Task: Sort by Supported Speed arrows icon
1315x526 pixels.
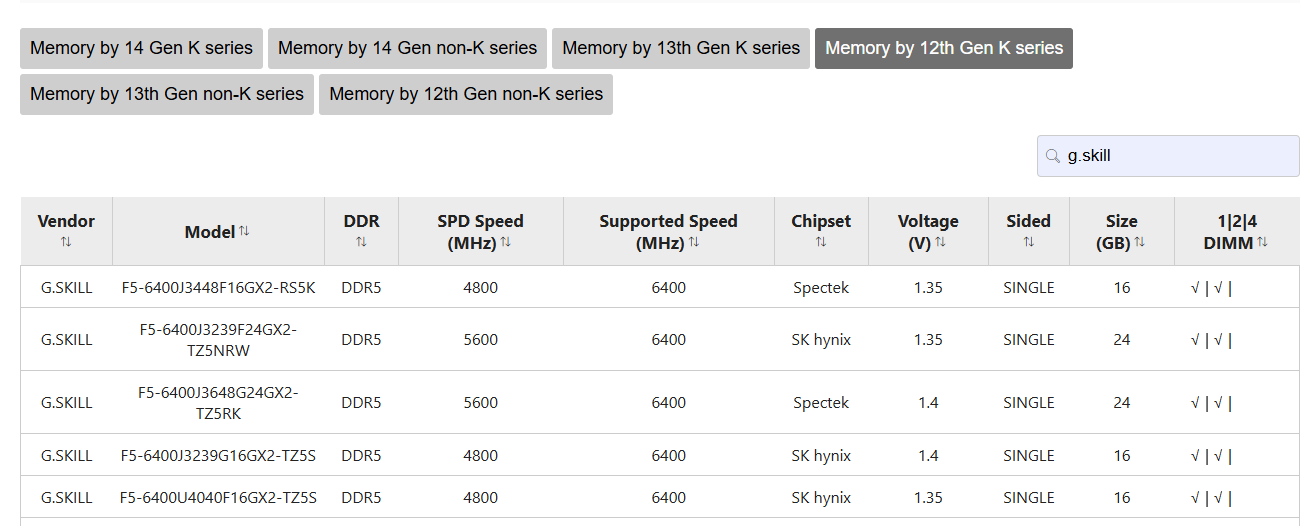Action: [x=694, y=242]
